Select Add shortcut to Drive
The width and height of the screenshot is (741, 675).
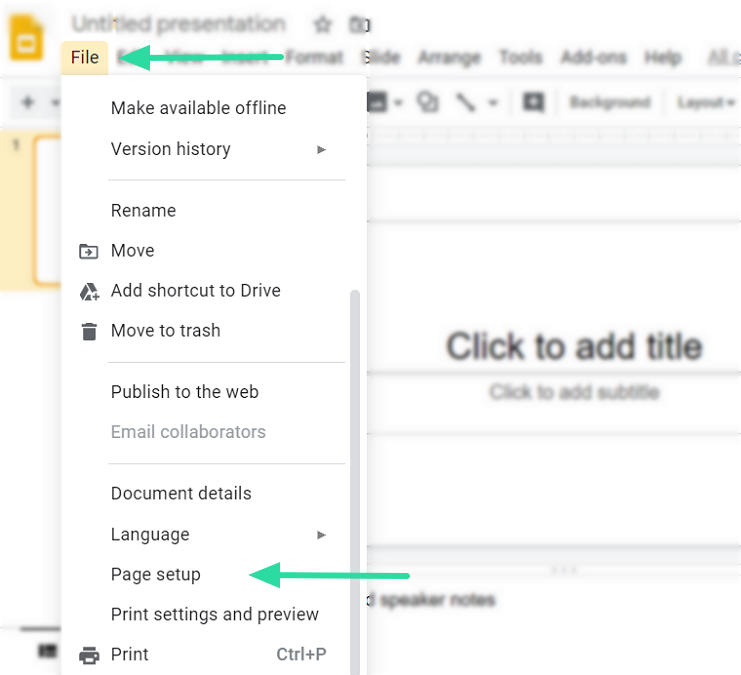coord(215,291)
